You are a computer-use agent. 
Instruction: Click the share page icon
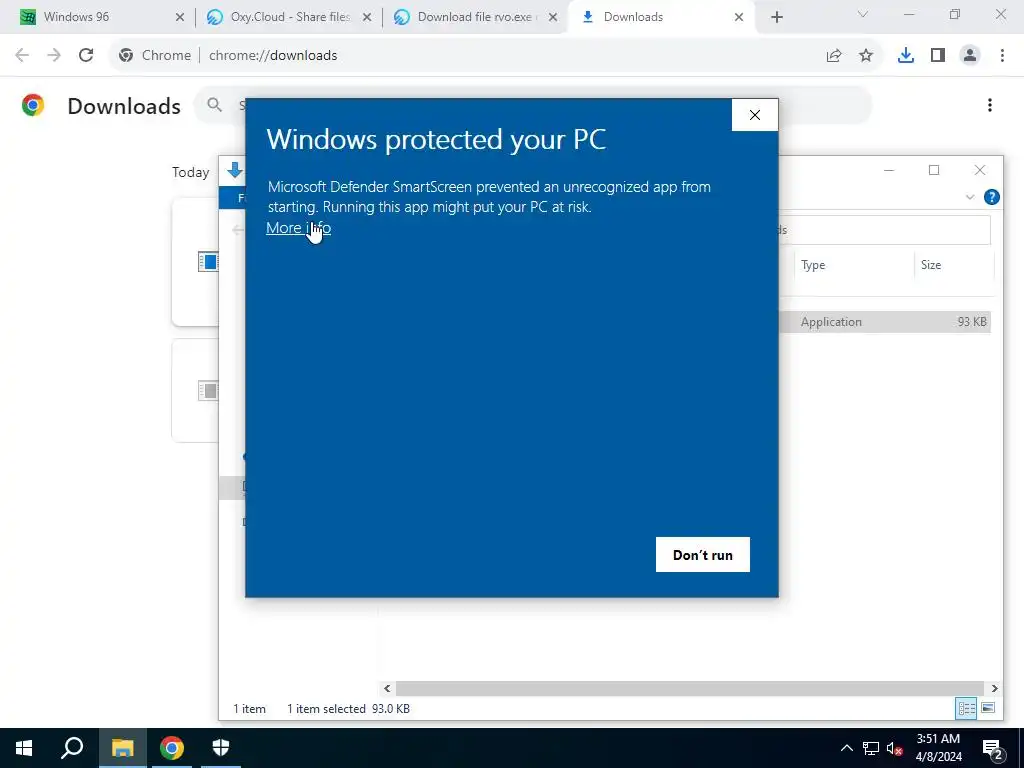click(x=834, y=56)
